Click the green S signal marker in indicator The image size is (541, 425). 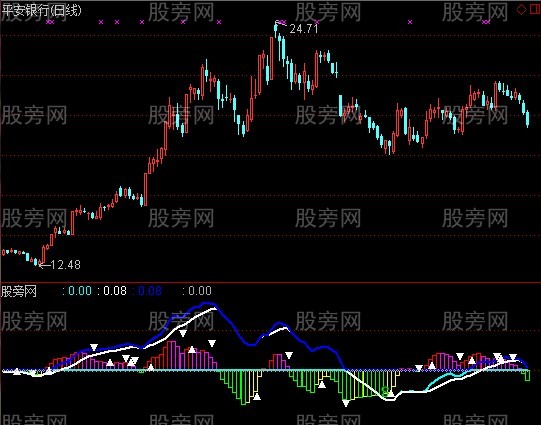click(385, 391)
